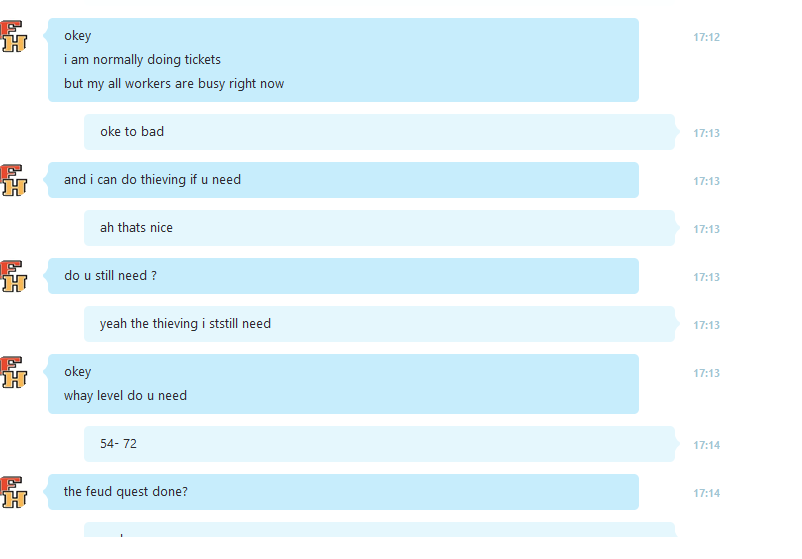The image size is (802, 559).
Task: Click the FH avatar beside 'okey i am normally doing tickets'
Action: pyautogui.click(x=13, y=36)
